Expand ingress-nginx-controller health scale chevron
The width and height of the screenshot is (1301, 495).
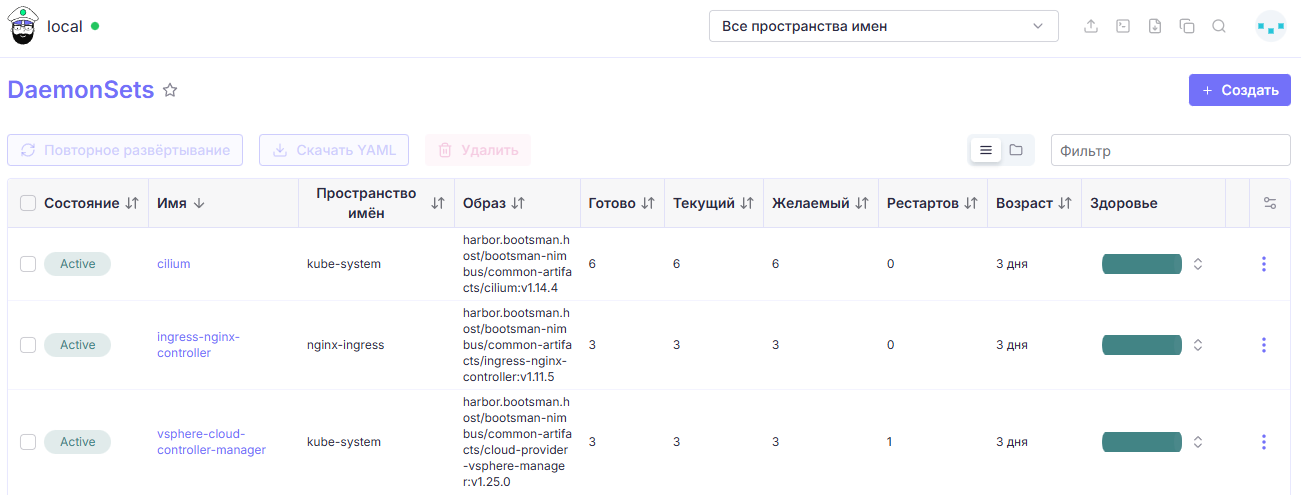(1198, 345)
